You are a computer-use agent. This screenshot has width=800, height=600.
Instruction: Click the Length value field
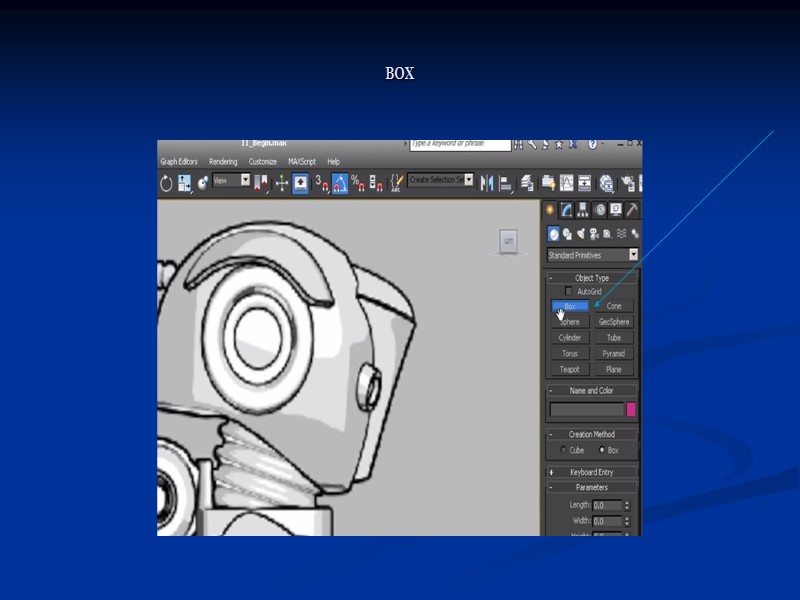(607, 505)
